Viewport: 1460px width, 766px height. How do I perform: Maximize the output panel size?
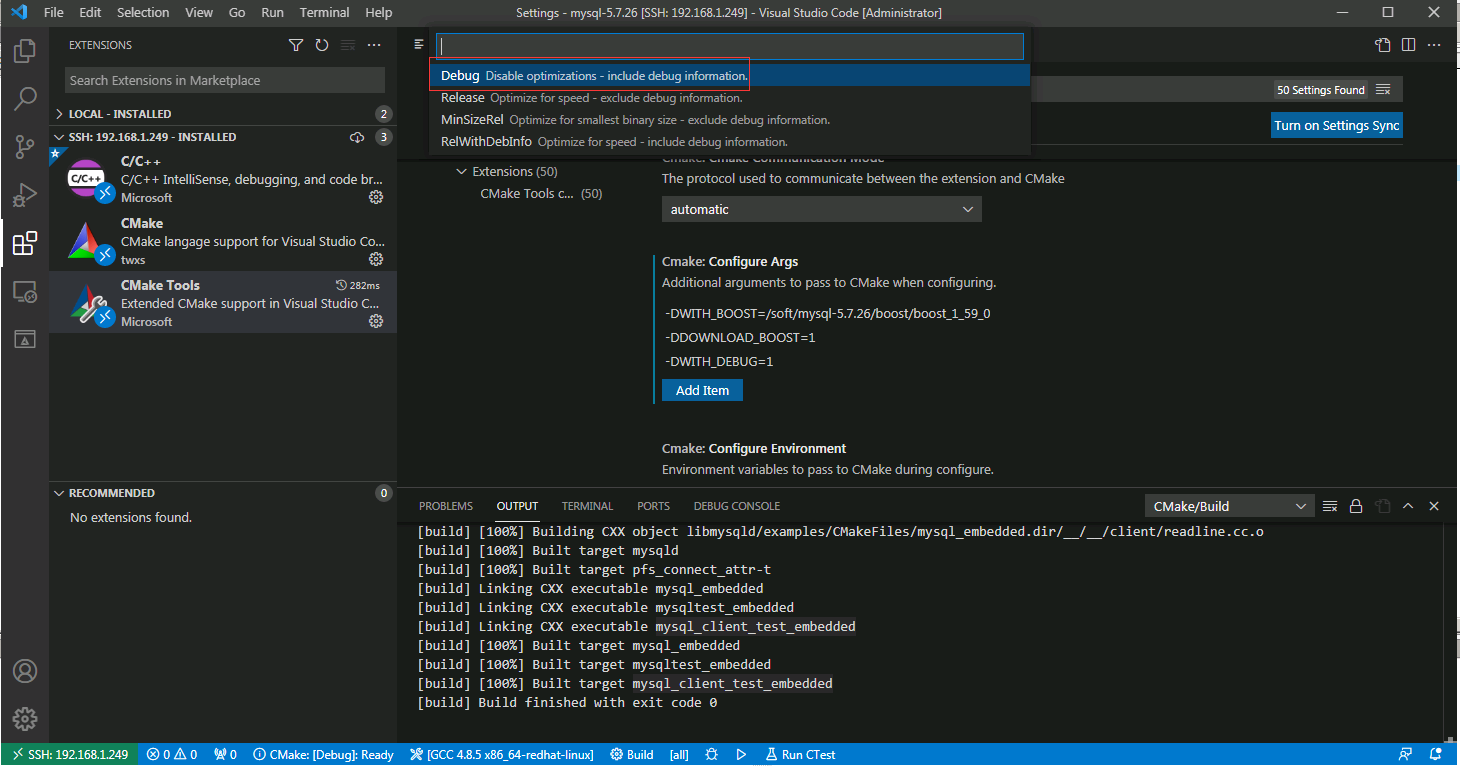(1408, 506)
